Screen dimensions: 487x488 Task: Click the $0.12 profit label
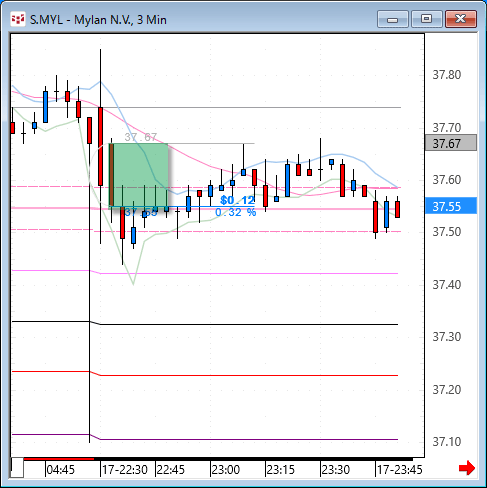coord(237,200)
